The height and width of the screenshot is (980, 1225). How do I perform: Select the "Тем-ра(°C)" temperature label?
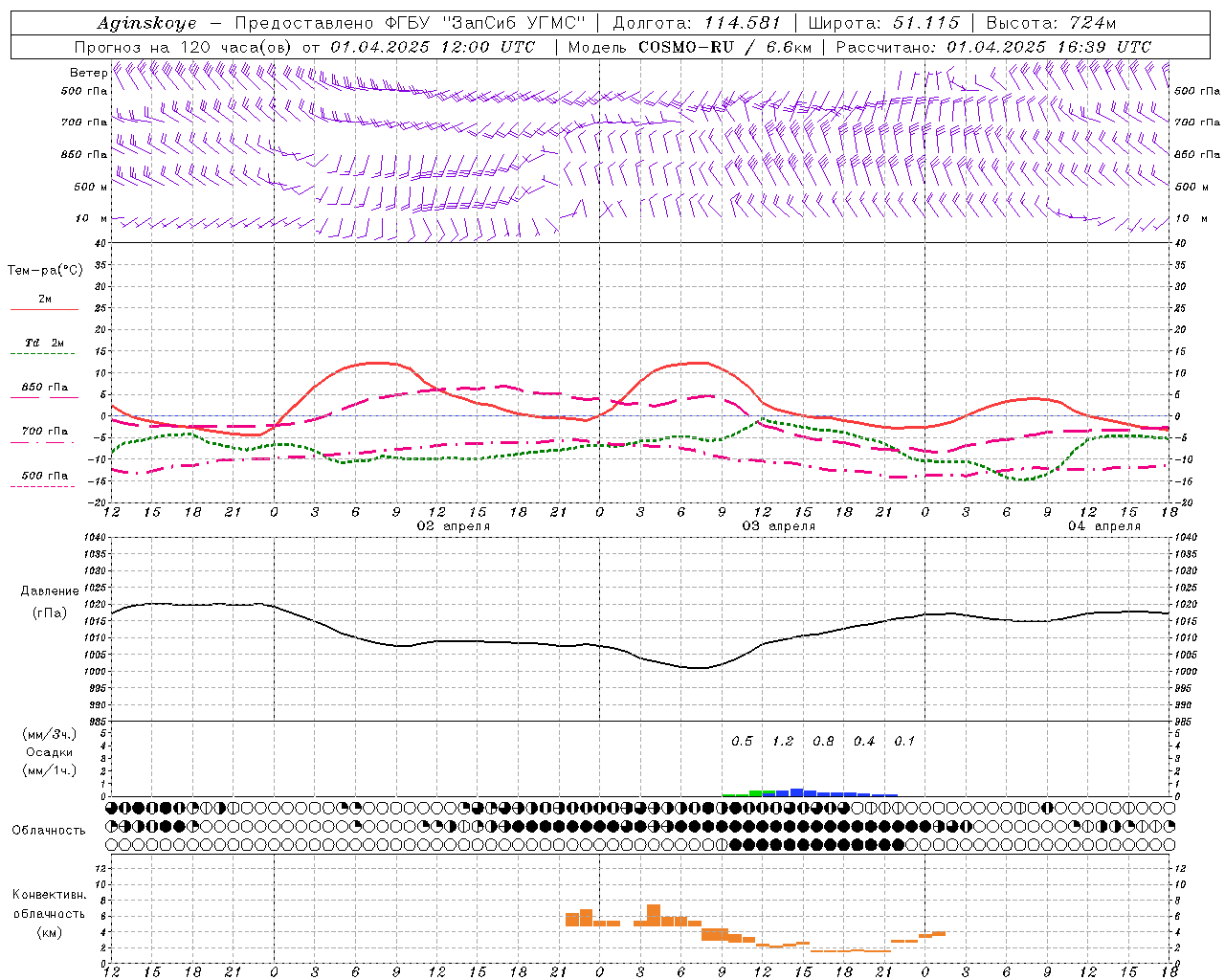tap(45, 271)
